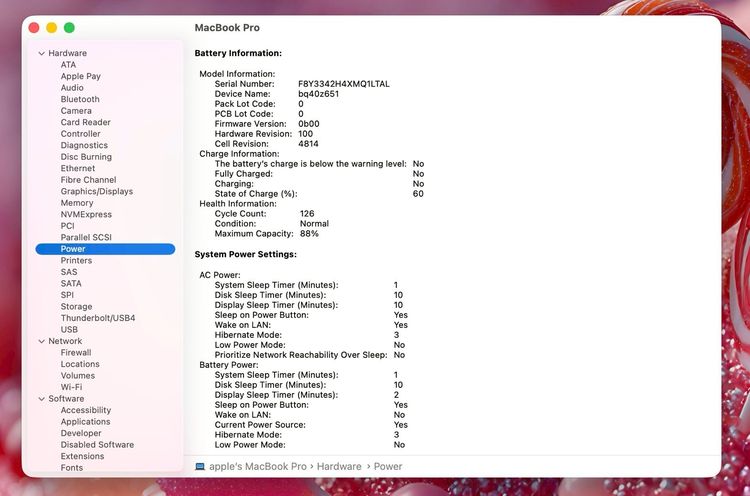Select Thunderbolt/USB4 in the sidebar

[x=98, y=318]
